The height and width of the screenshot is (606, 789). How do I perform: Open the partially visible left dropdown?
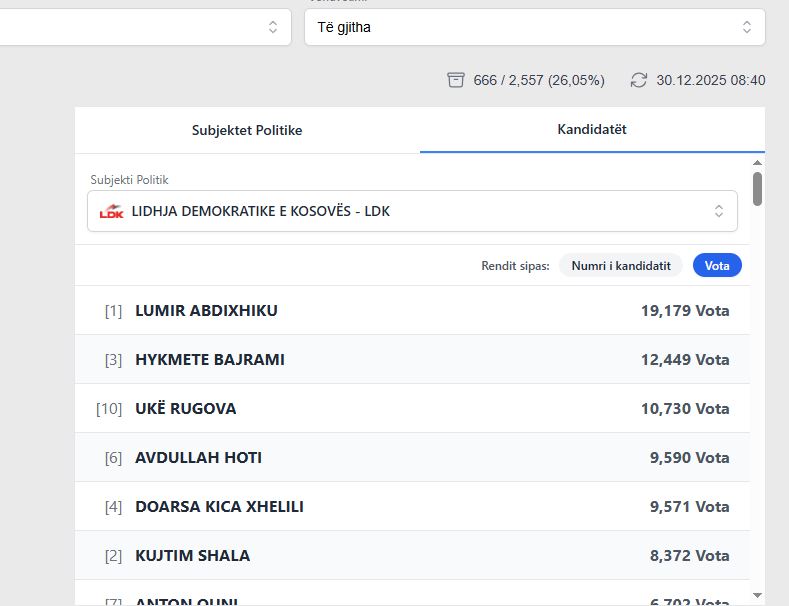coord(140,27)
